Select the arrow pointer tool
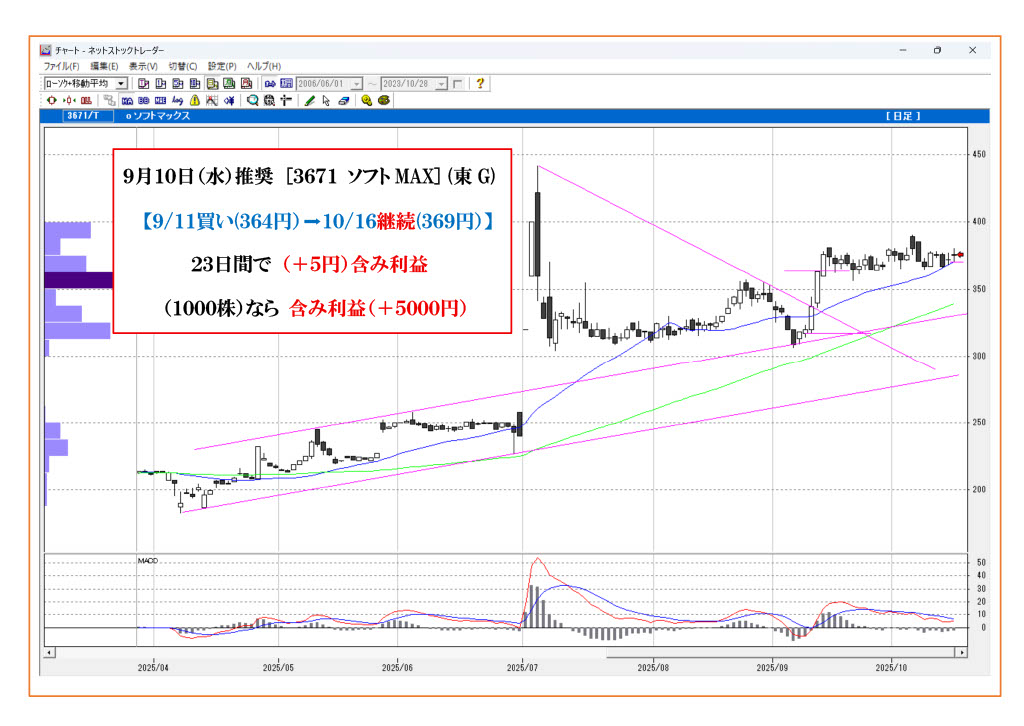This screenshot has height=726, width=1024. 326,101
